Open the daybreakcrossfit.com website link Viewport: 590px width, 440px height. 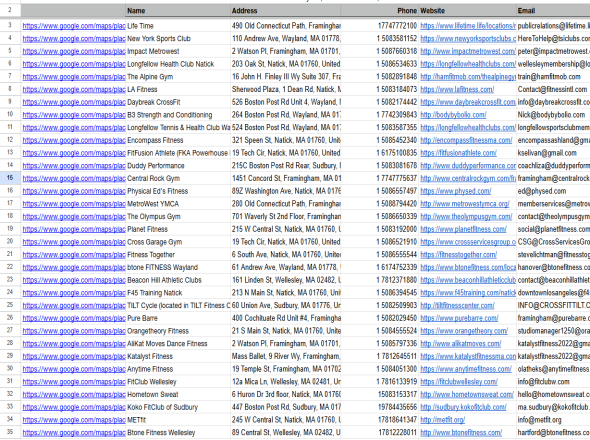tap(468, 102)
